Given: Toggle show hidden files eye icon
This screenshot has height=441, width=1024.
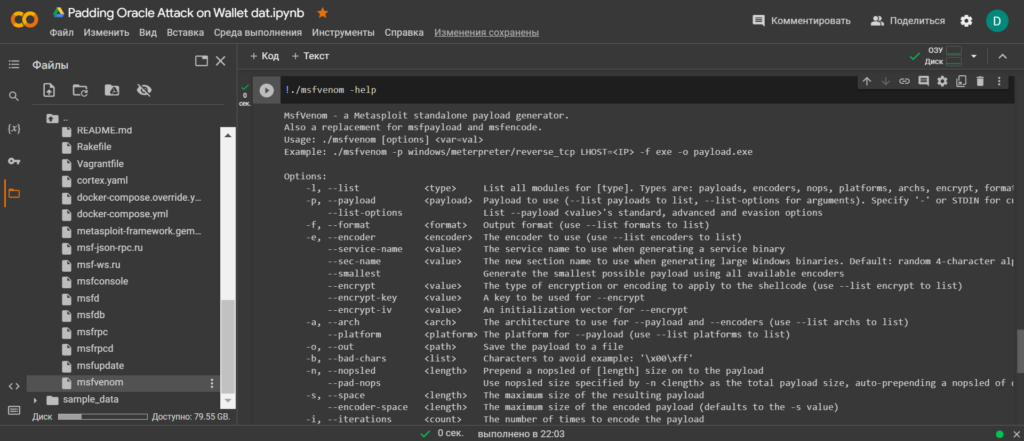Looking at the screenshot, I should (x=144, y=90).
